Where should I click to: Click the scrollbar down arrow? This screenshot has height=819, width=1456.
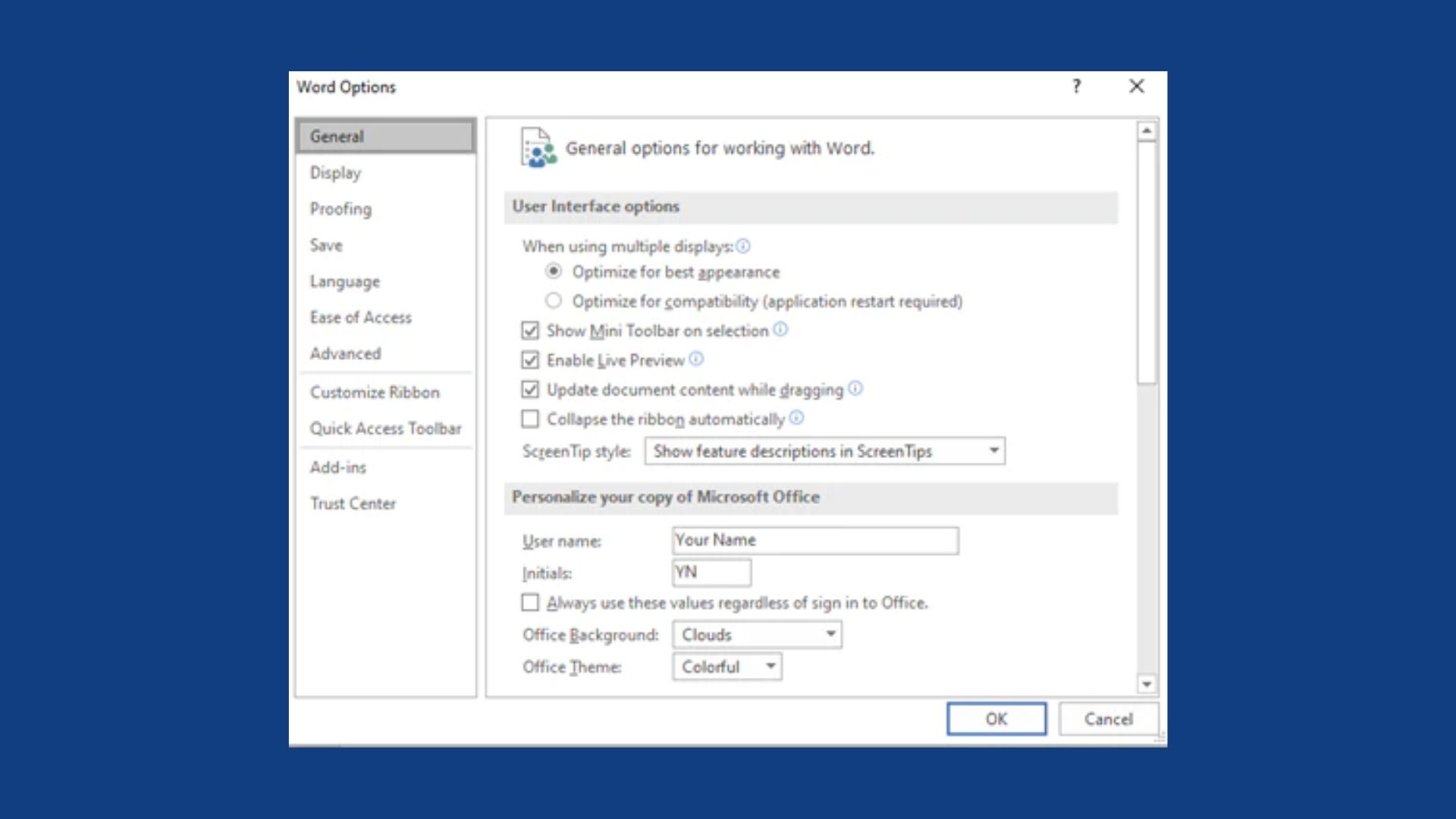(1147, 684)
